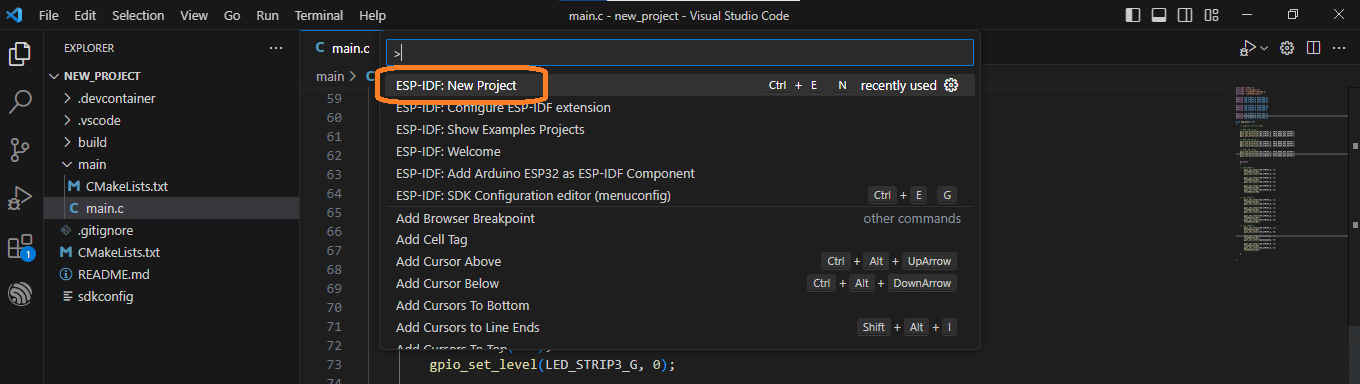This screenshot has width=1360, height=384.
Task: Click the command palette input field
Action: click(x=680, y=53)
